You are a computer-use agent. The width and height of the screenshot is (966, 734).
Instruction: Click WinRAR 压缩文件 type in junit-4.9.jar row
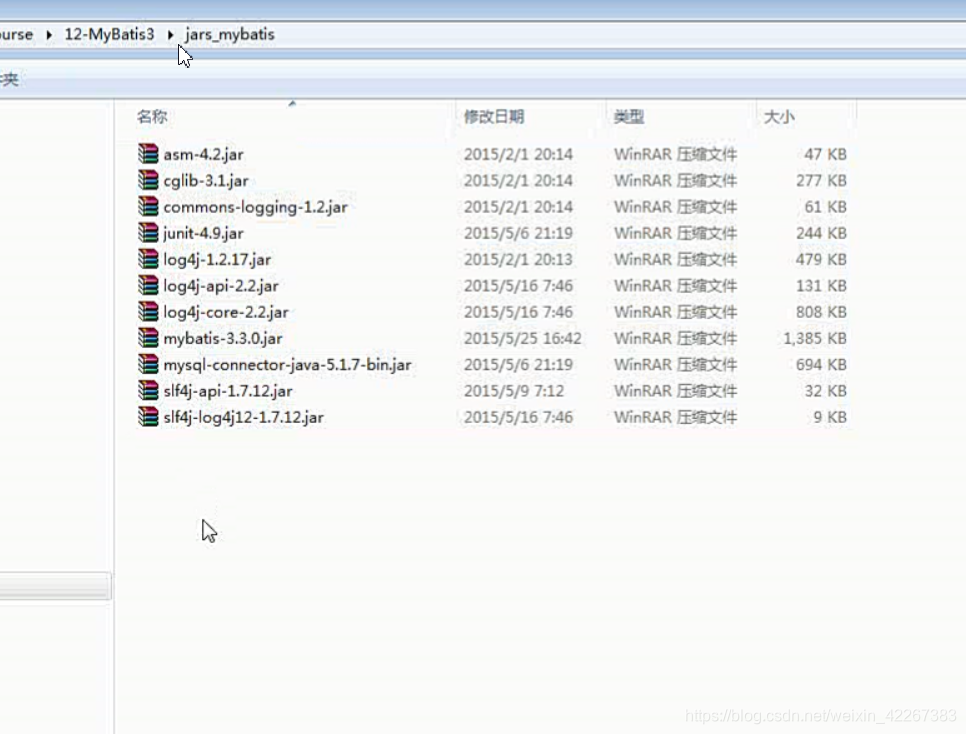pos(675,233)
